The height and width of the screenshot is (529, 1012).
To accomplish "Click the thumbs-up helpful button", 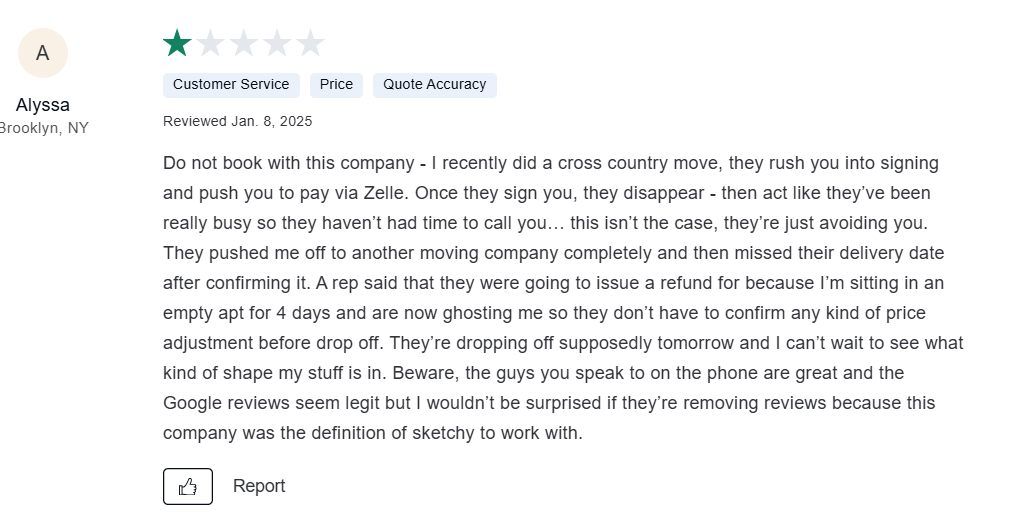I will (x=188, y=486).
